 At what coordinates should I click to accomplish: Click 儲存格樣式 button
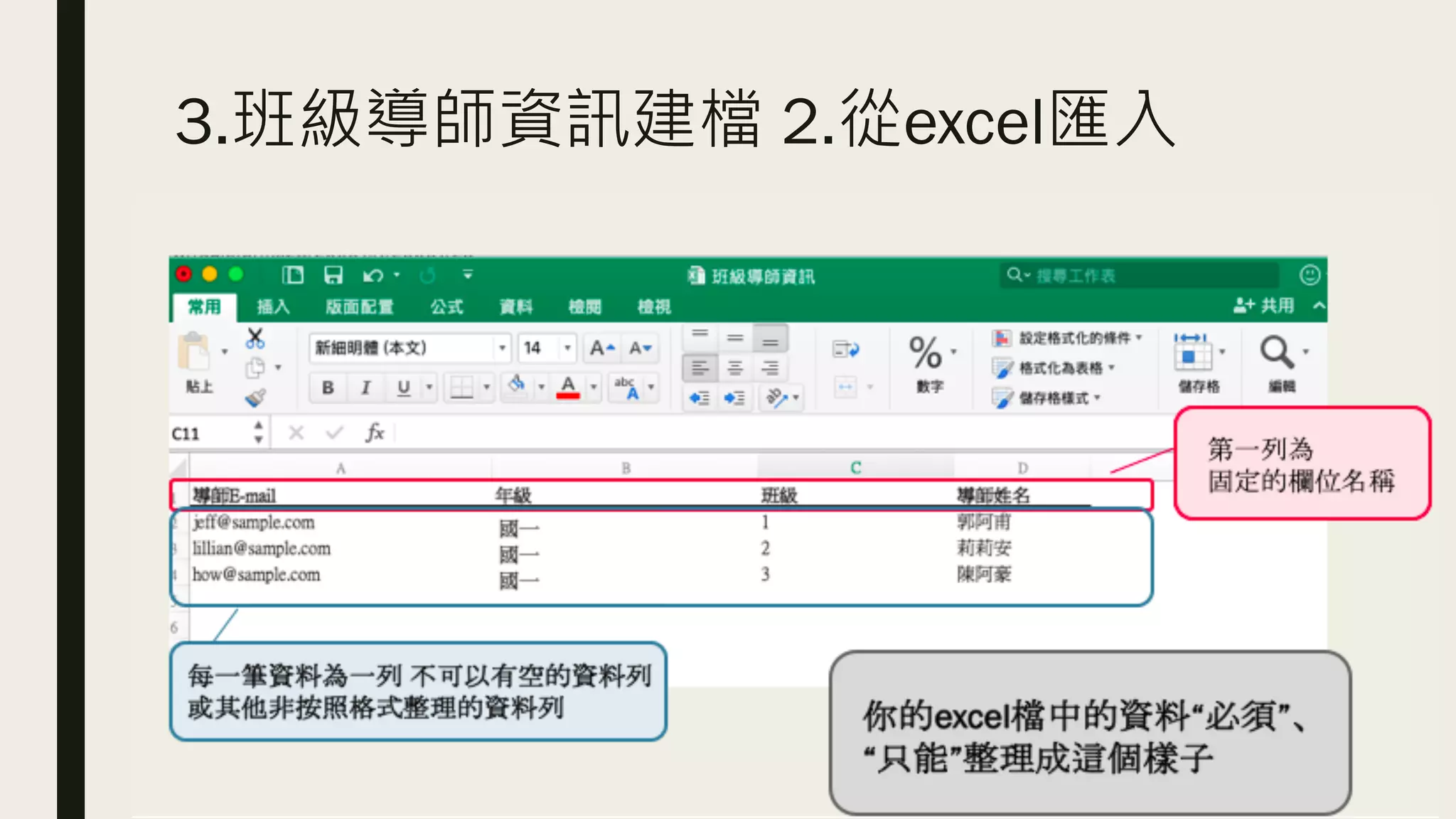[x=1046, y=398]
